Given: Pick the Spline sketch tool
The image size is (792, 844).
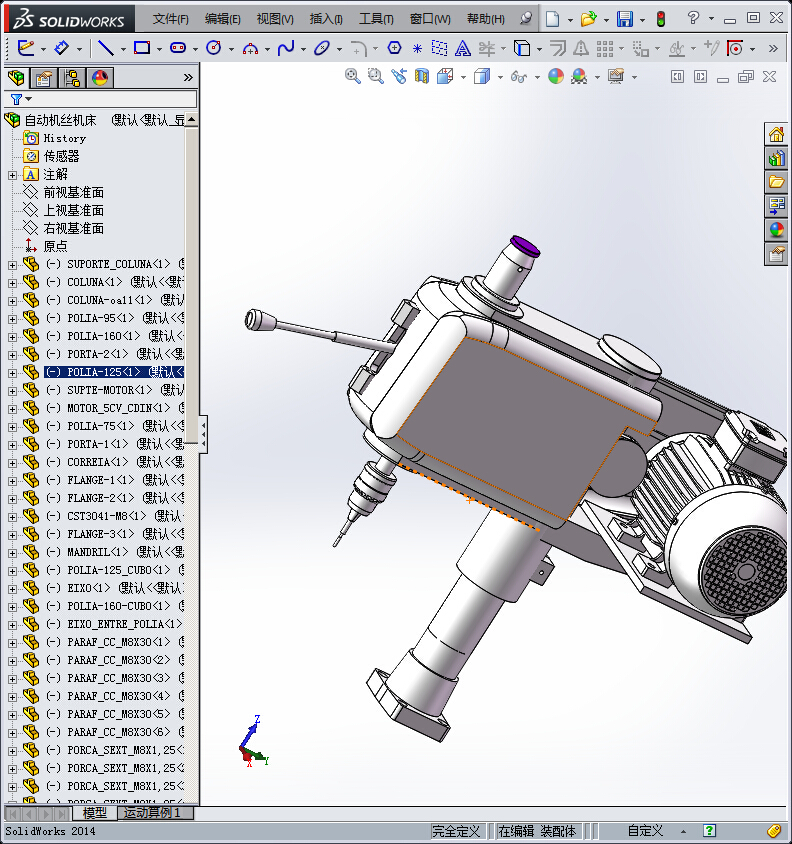Looking at the screenshot, I should (286, 47).
